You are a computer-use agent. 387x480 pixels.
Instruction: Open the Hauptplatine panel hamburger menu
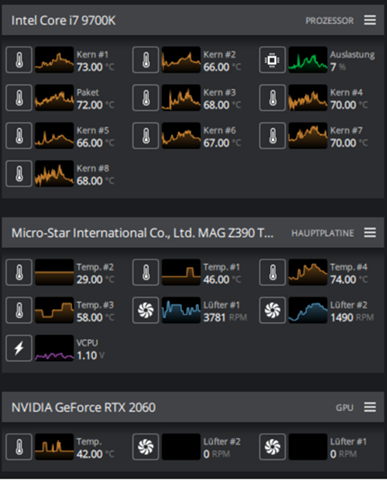(370, 233)
